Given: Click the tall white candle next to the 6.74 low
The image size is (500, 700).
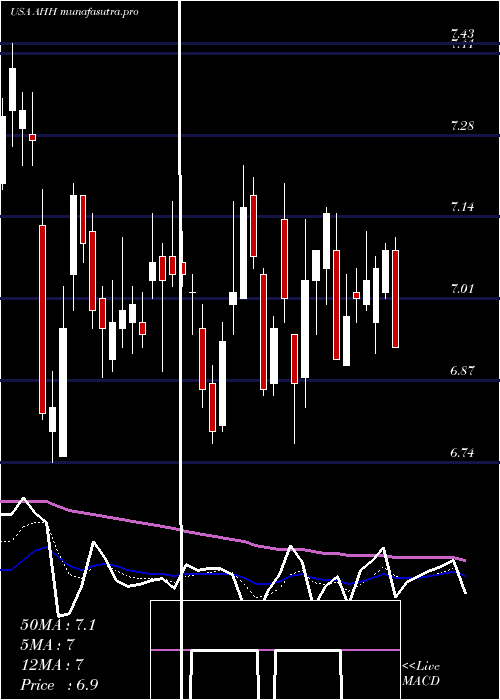Looking at the screenshot, I should tap(63, 392).
